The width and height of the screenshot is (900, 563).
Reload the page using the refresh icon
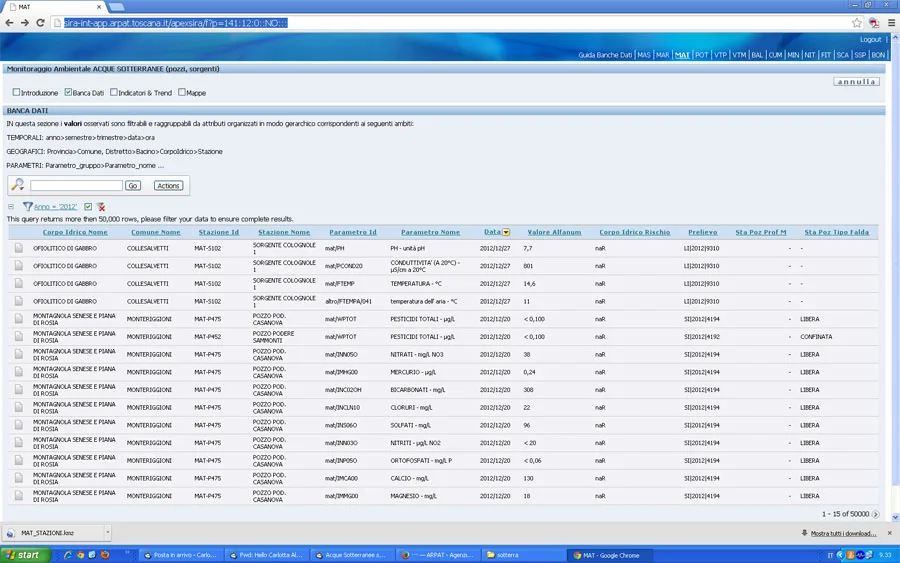tap(41, 23)
